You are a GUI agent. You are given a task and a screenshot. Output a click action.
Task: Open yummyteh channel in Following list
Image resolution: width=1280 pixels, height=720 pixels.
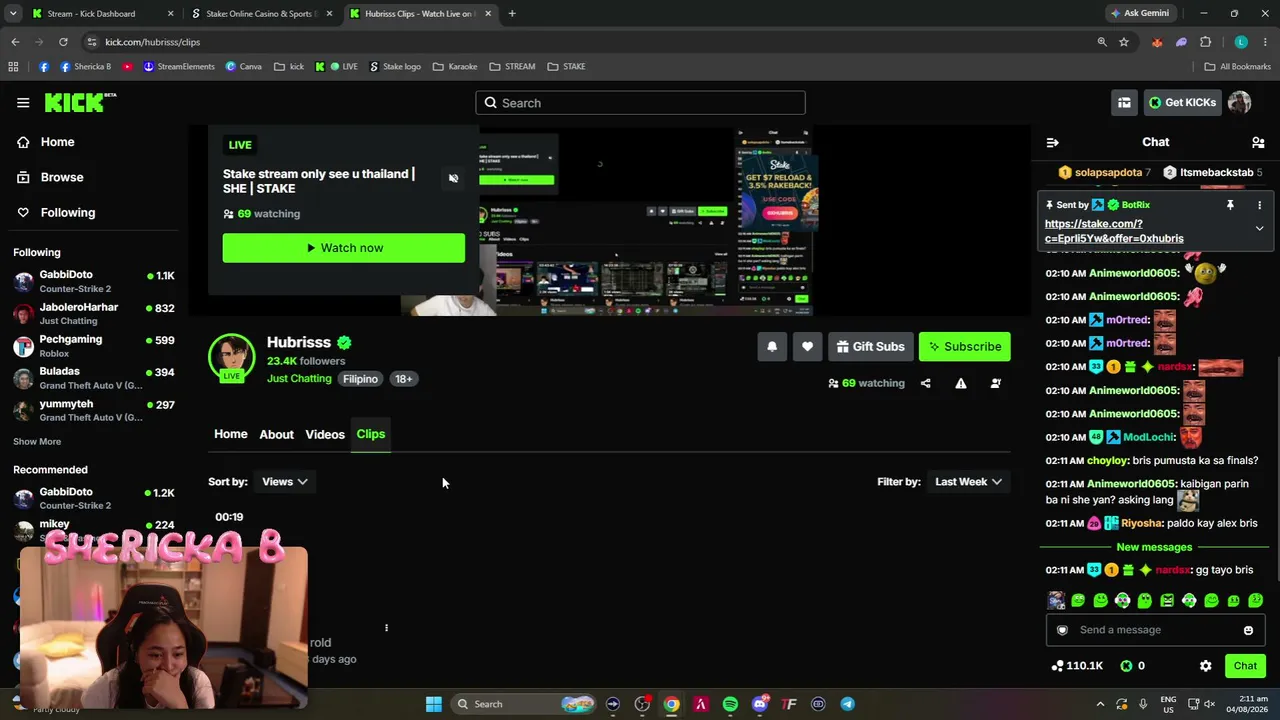click(x=94, y=410)
